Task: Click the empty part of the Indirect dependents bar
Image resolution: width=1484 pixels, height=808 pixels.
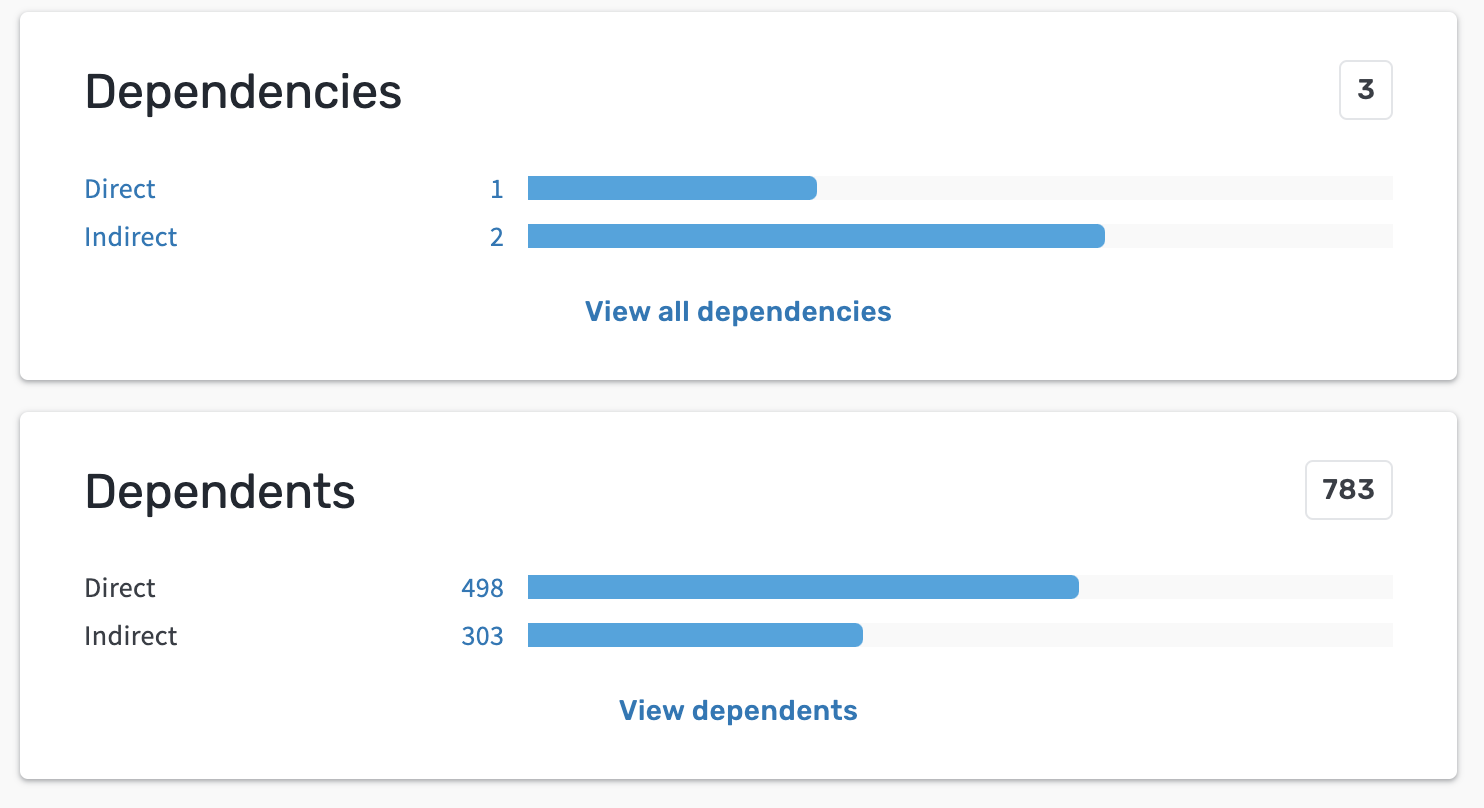Action: (1128, 635)
